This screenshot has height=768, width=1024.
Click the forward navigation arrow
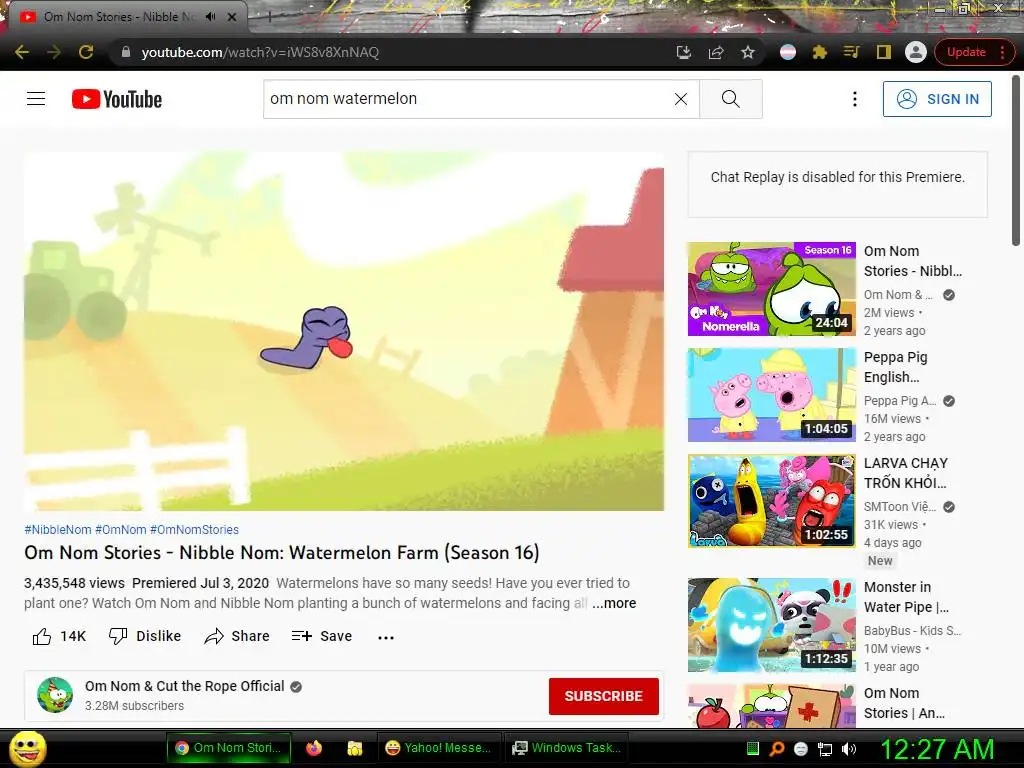click(x=54, y=52)
